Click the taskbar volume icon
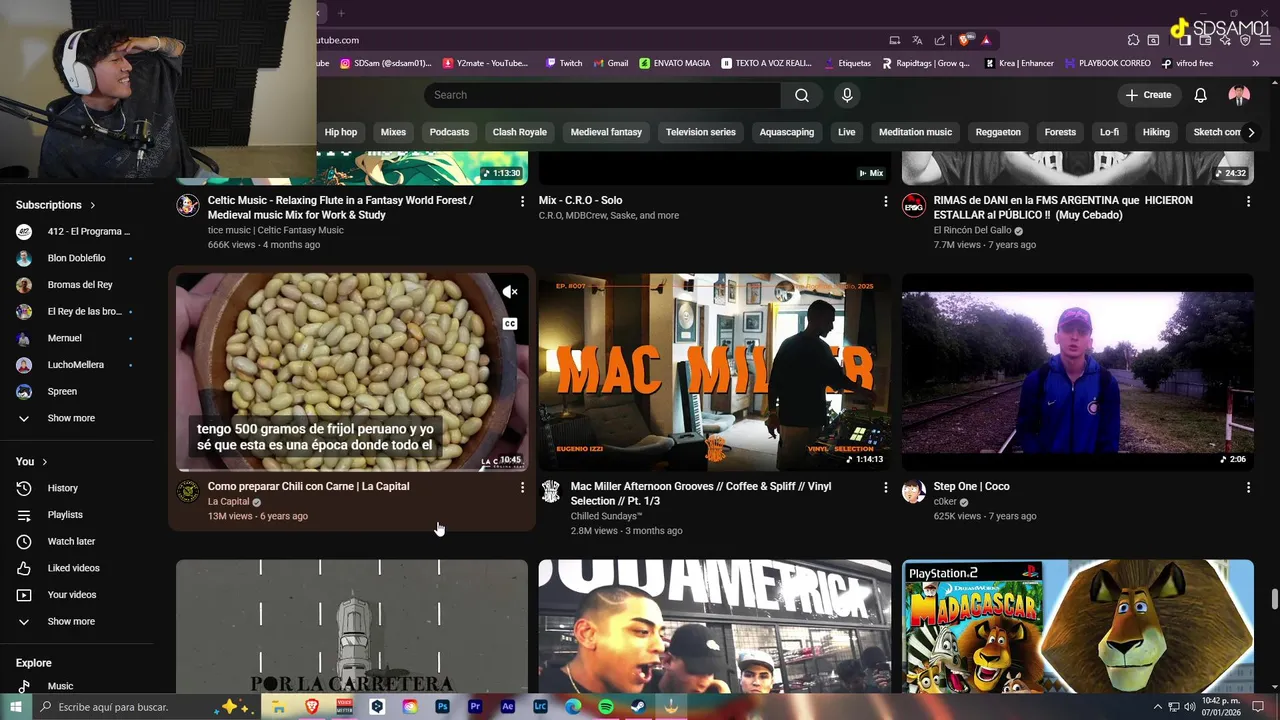The image size is (1280, 720). coord(1189,707)
